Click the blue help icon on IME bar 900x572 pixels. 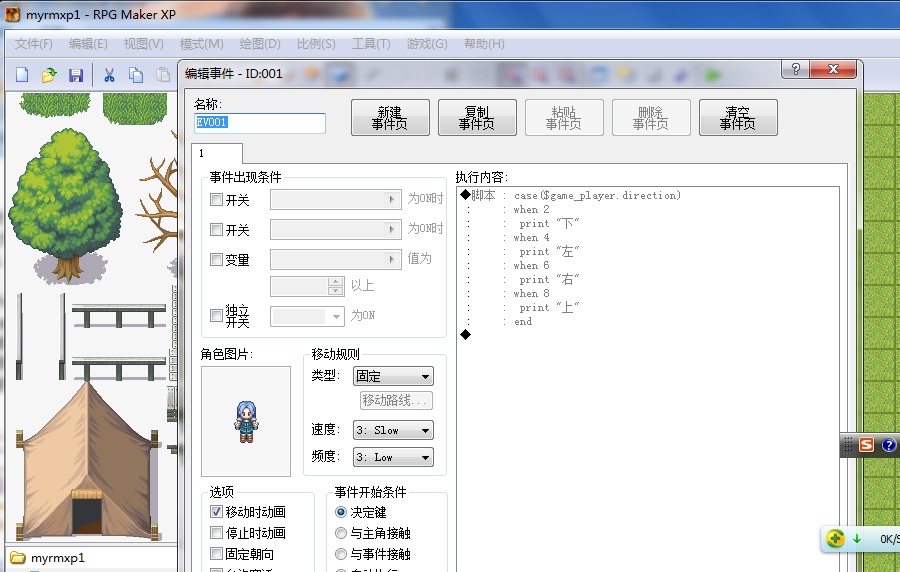coord(889,445)
